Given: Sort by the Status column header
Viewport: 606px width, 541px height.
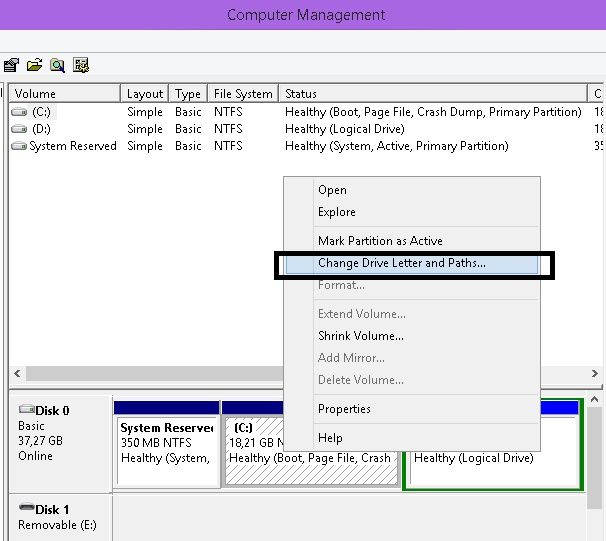Looking at the screenshot, I should tap(433, 94).
